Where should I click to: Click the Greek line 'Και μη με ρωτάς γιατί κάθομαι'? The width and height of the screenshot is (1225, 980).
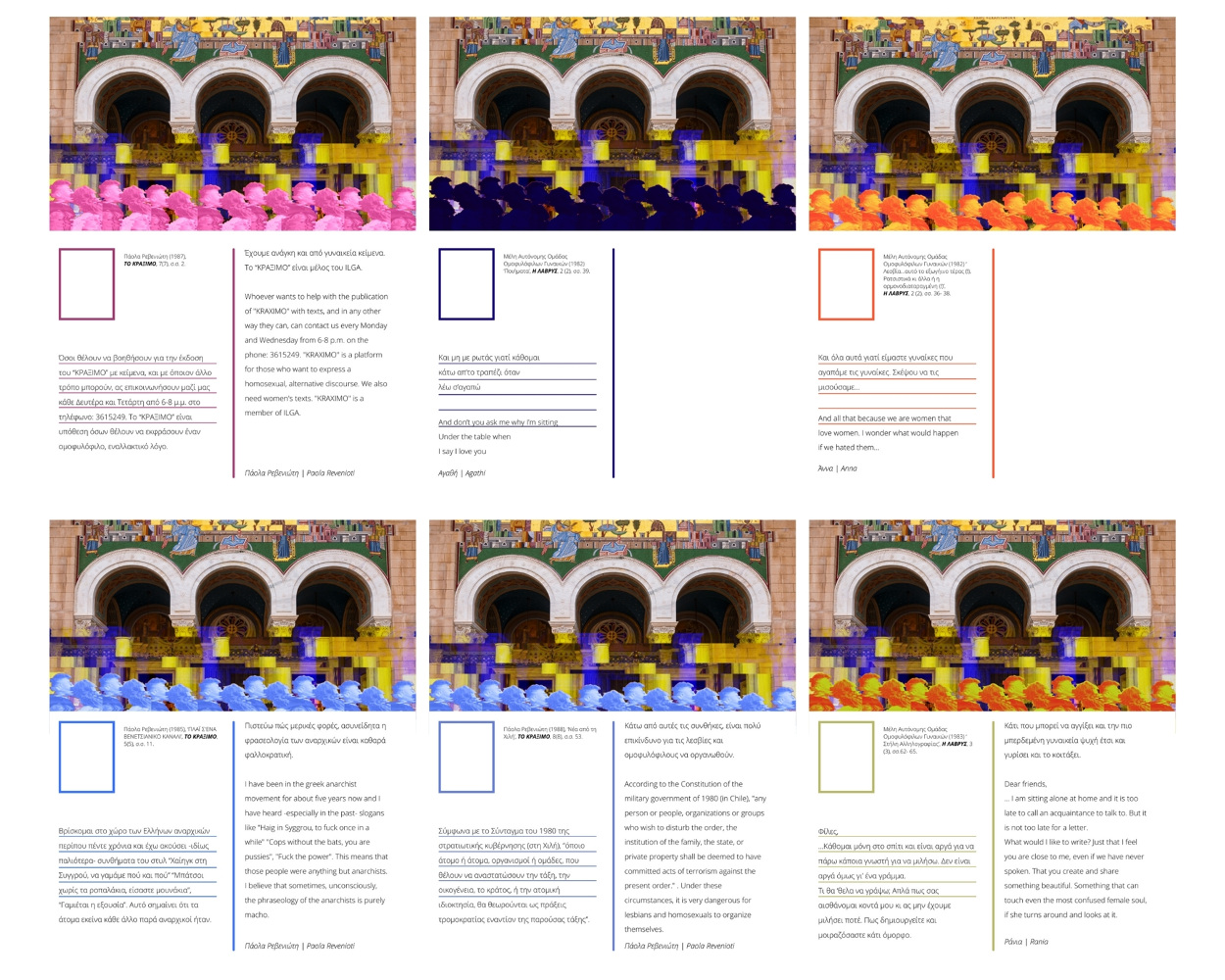coord(490,358)
